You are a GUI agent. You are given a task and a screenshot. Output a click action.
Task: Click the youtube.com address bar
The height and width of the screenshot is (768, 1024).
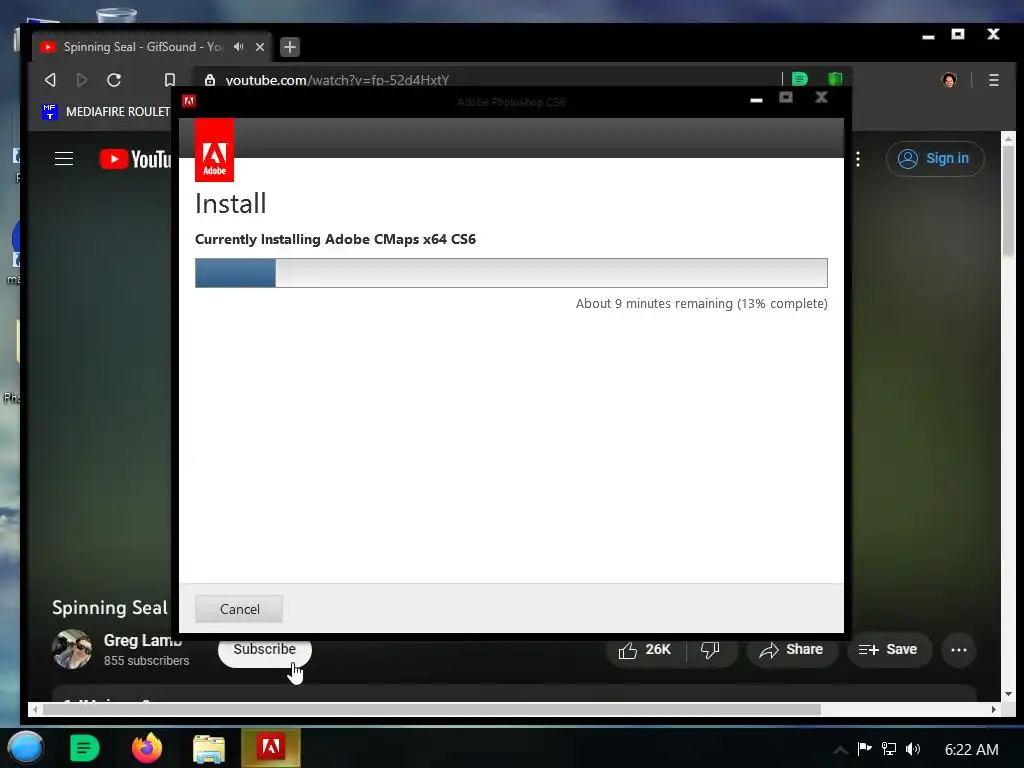(x=490, y=80)
